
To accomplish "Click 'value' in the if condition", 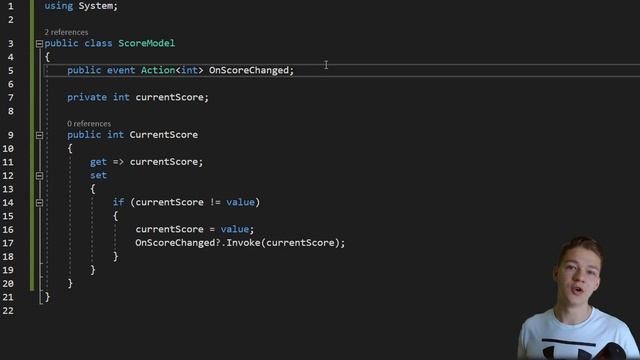I will (x=240, y=202).
